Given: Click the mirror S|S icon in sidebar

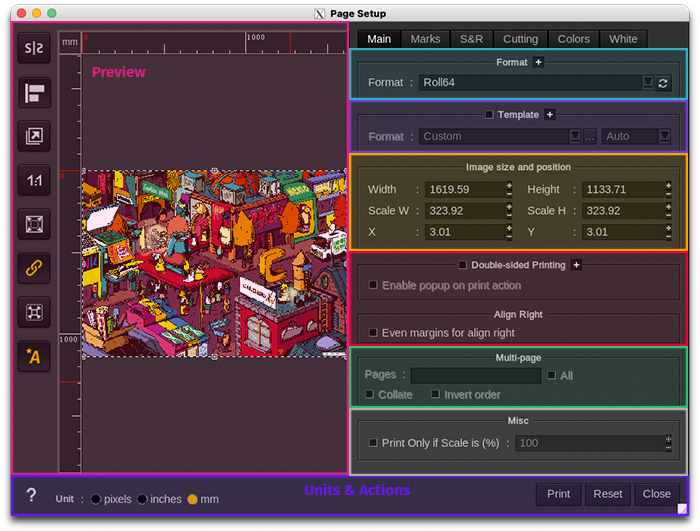Looking at the screenshot, I should point(34,48).
